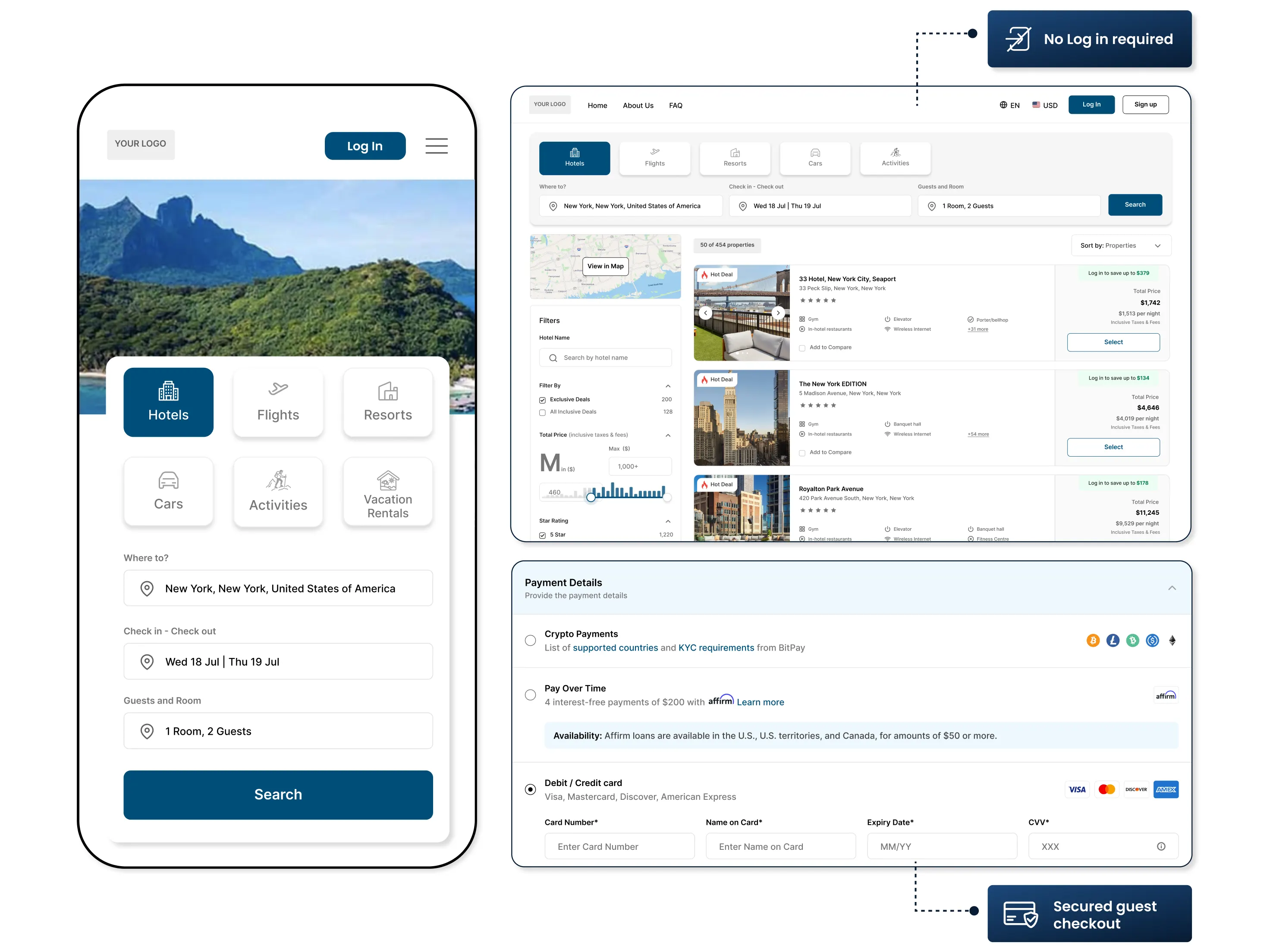Open the EN language selector
The width and height of the screenshot is (1270, 952).
1010,105
